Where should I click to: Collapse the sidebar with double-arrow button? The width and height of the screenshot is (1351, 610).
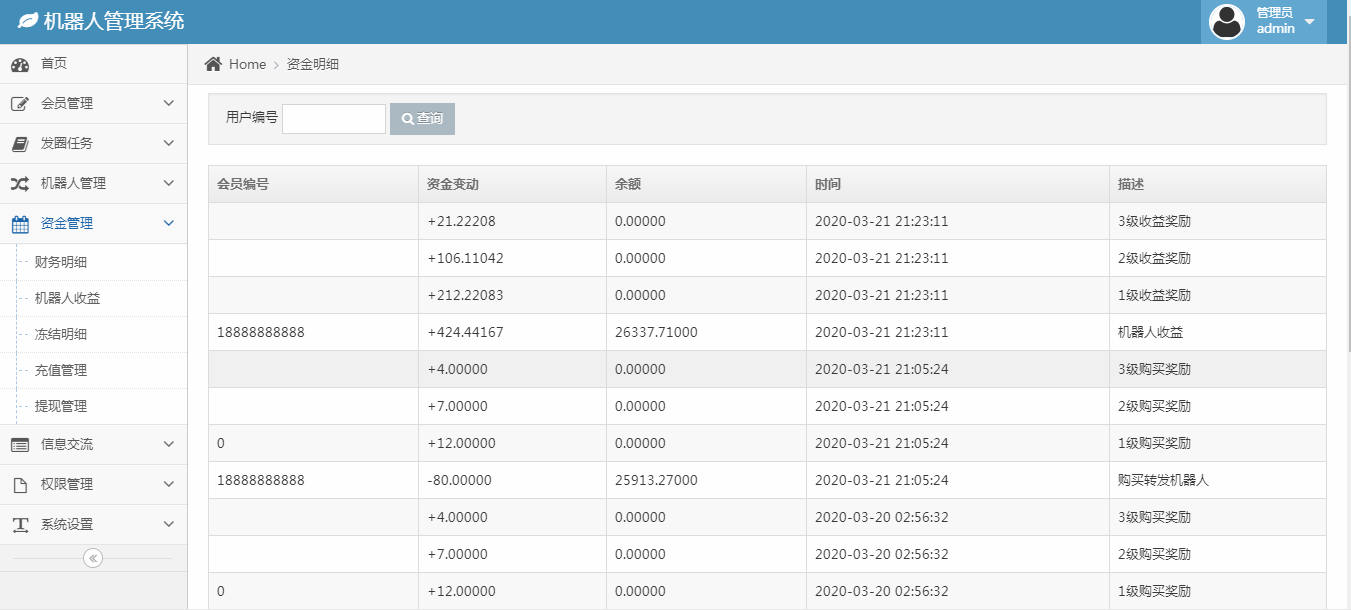pos(93,558)
